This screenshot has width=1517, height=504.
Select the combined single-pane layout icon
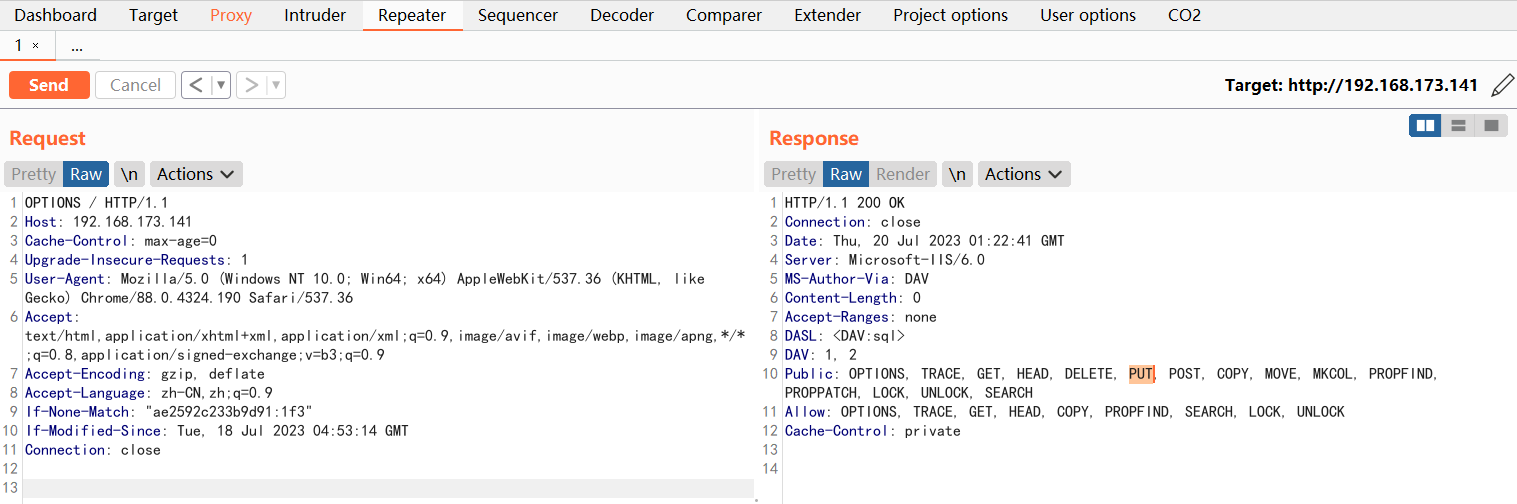[1491, 125]
